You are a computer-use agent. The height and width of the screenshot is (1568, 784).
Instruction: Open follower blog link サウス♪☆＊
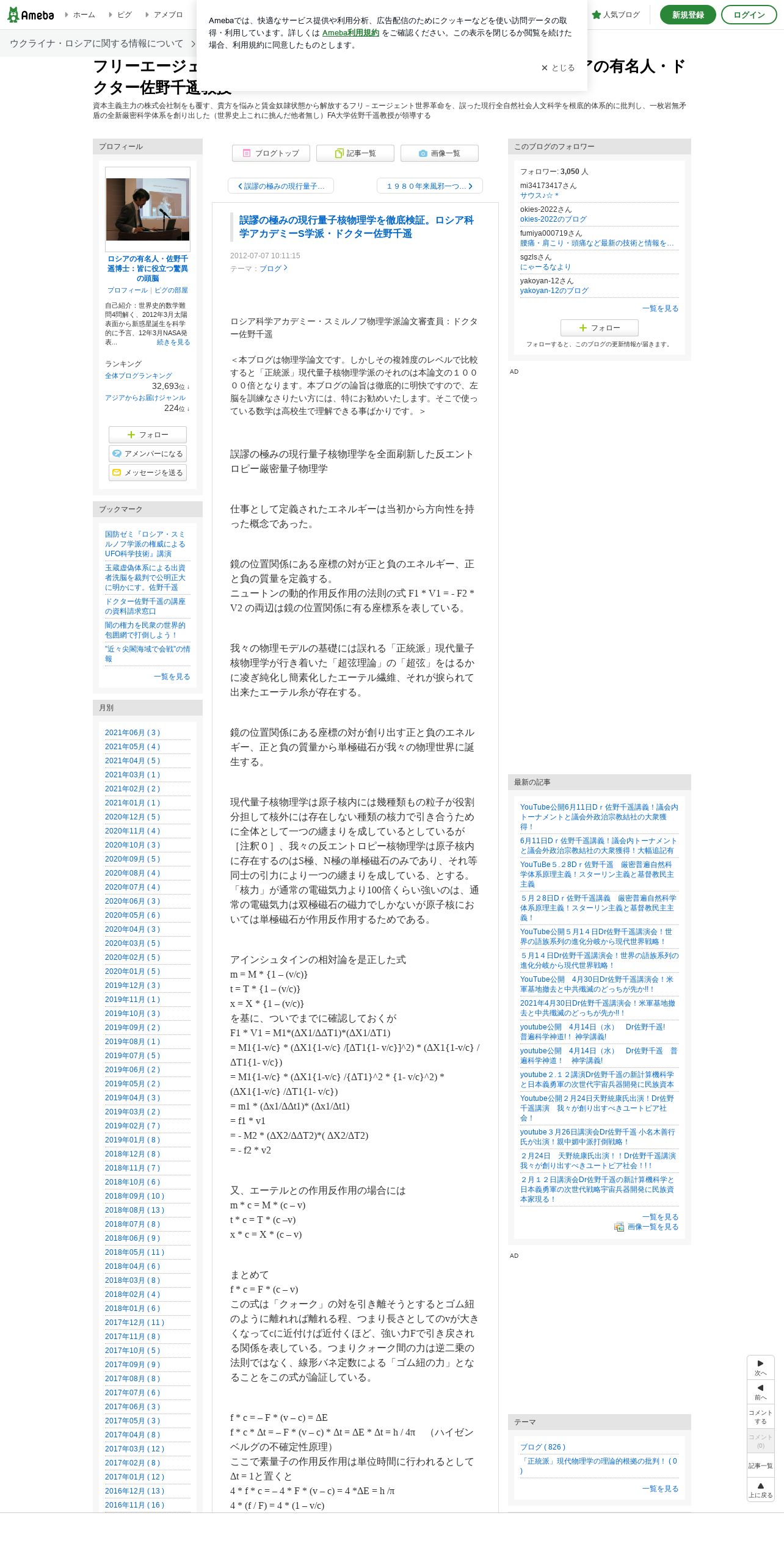click(x=539, y=195)
